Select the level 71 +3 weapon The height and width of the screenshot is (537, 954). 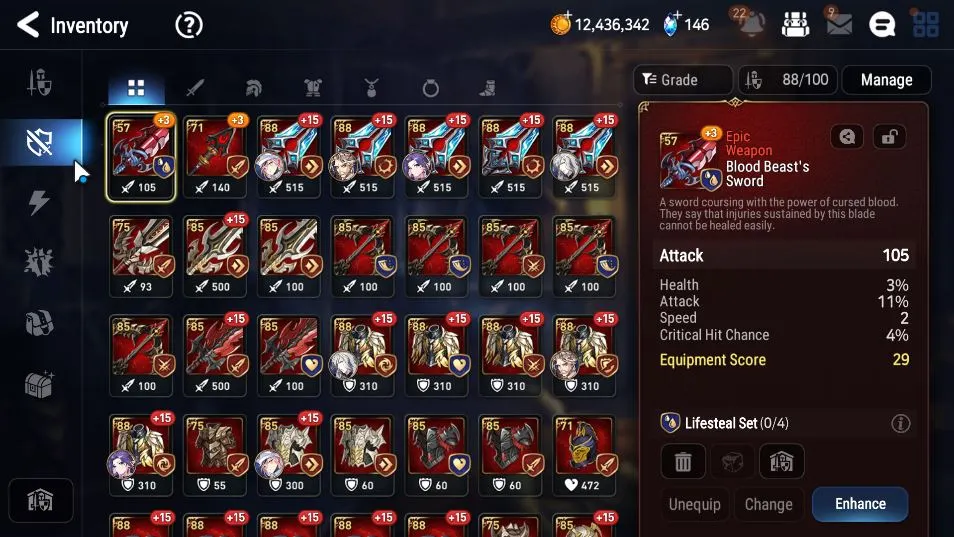(215, 156)
